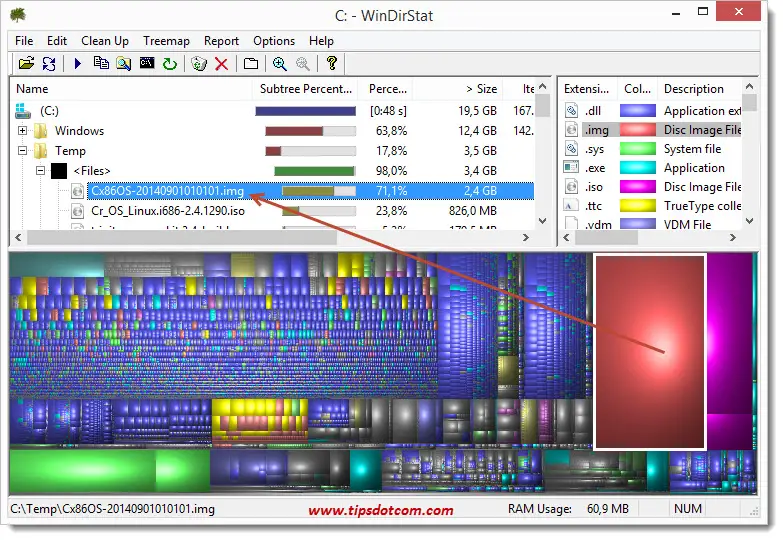Image resolution: width=783 pixels, height=540 pixels.
Task: Click the .ttc extension file icon
Action: pos(571,205)
